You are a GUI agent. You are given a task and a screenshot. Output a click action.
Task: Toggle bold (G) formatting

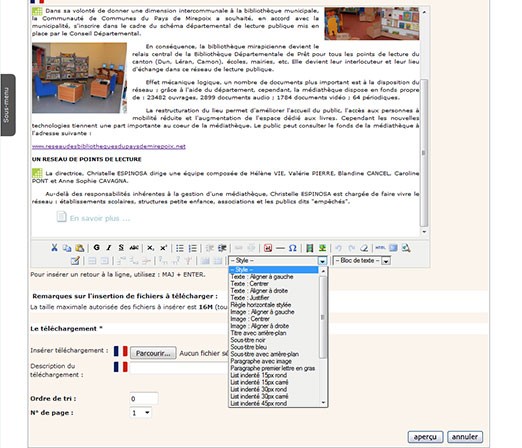tap(97, 248)
